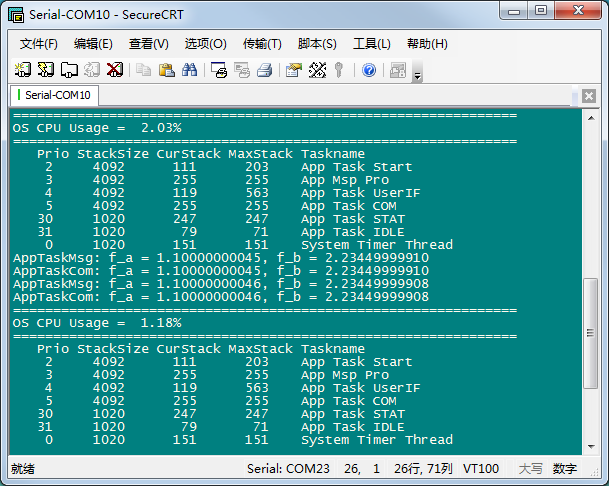Open the 传输(T) menu
This screenshot has height=486, width=609.
pyautogui.click(x=262, y=44)
